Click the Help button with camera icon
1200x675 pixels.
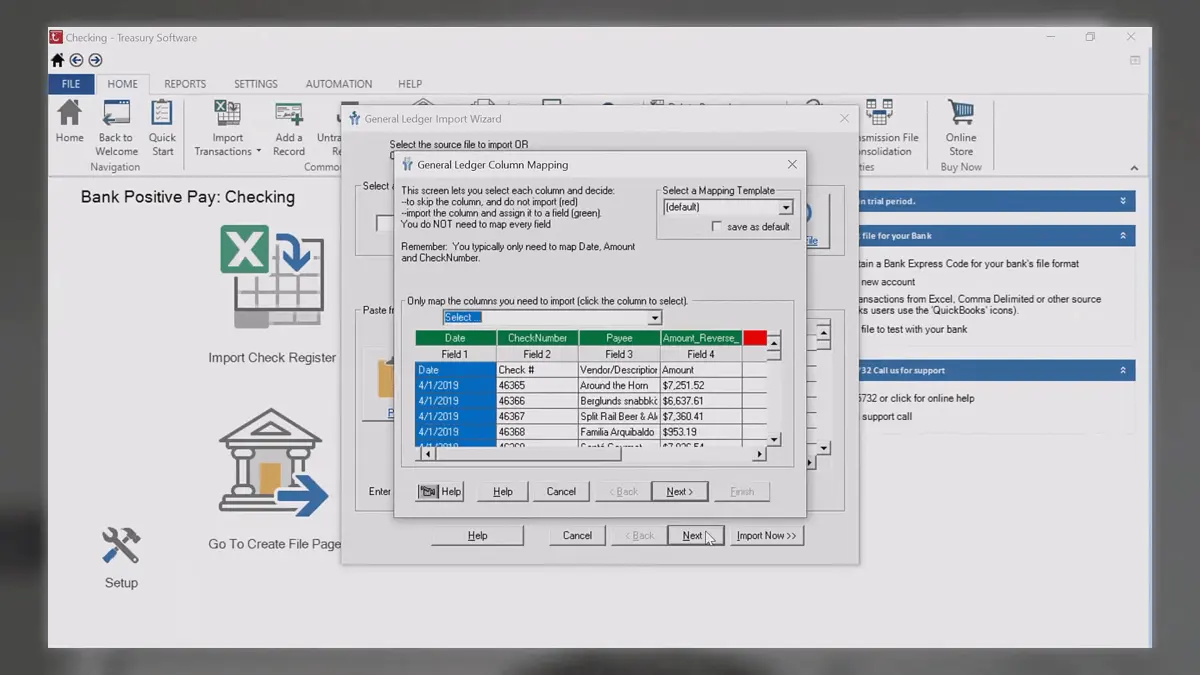[x=440, y=491]
